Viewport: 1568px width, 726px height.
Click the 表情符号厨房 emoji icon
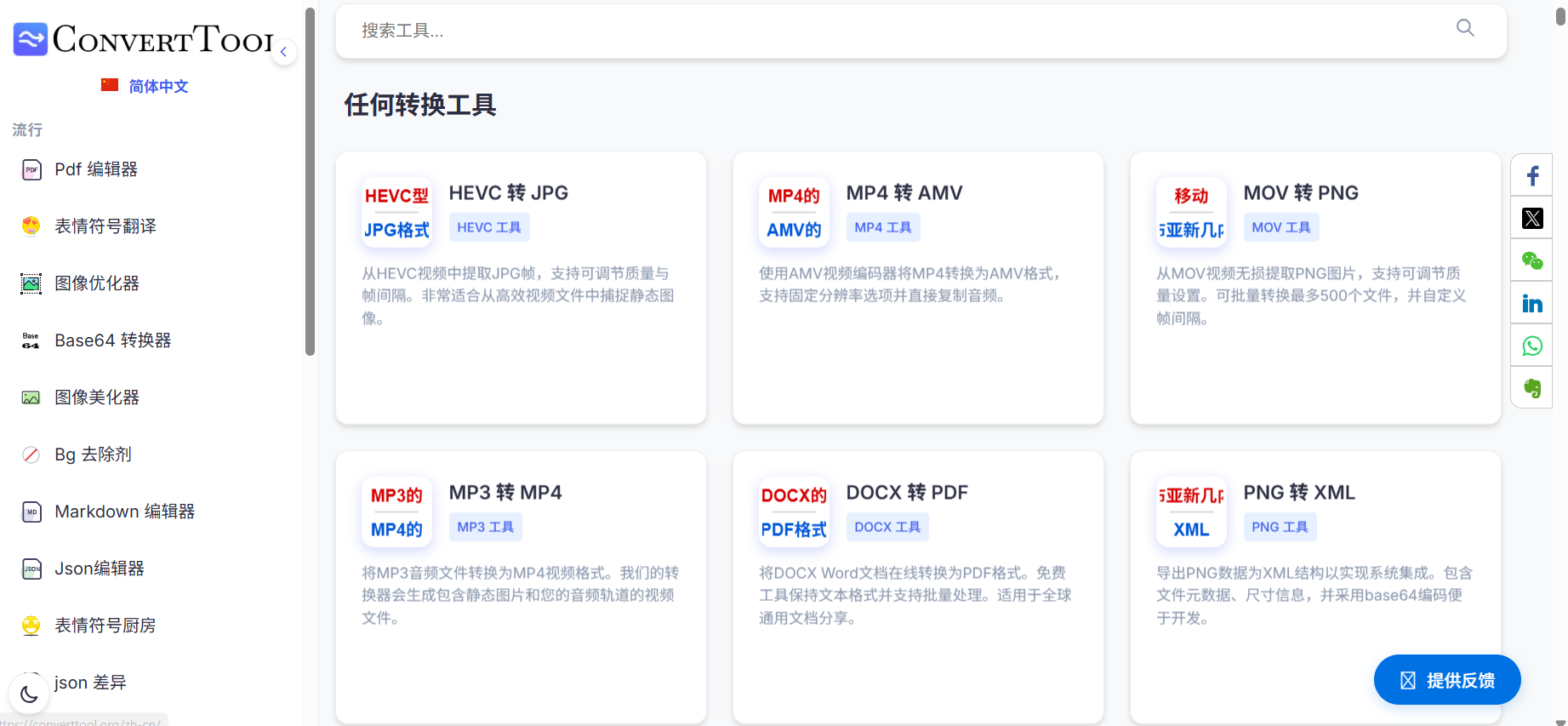31,626
